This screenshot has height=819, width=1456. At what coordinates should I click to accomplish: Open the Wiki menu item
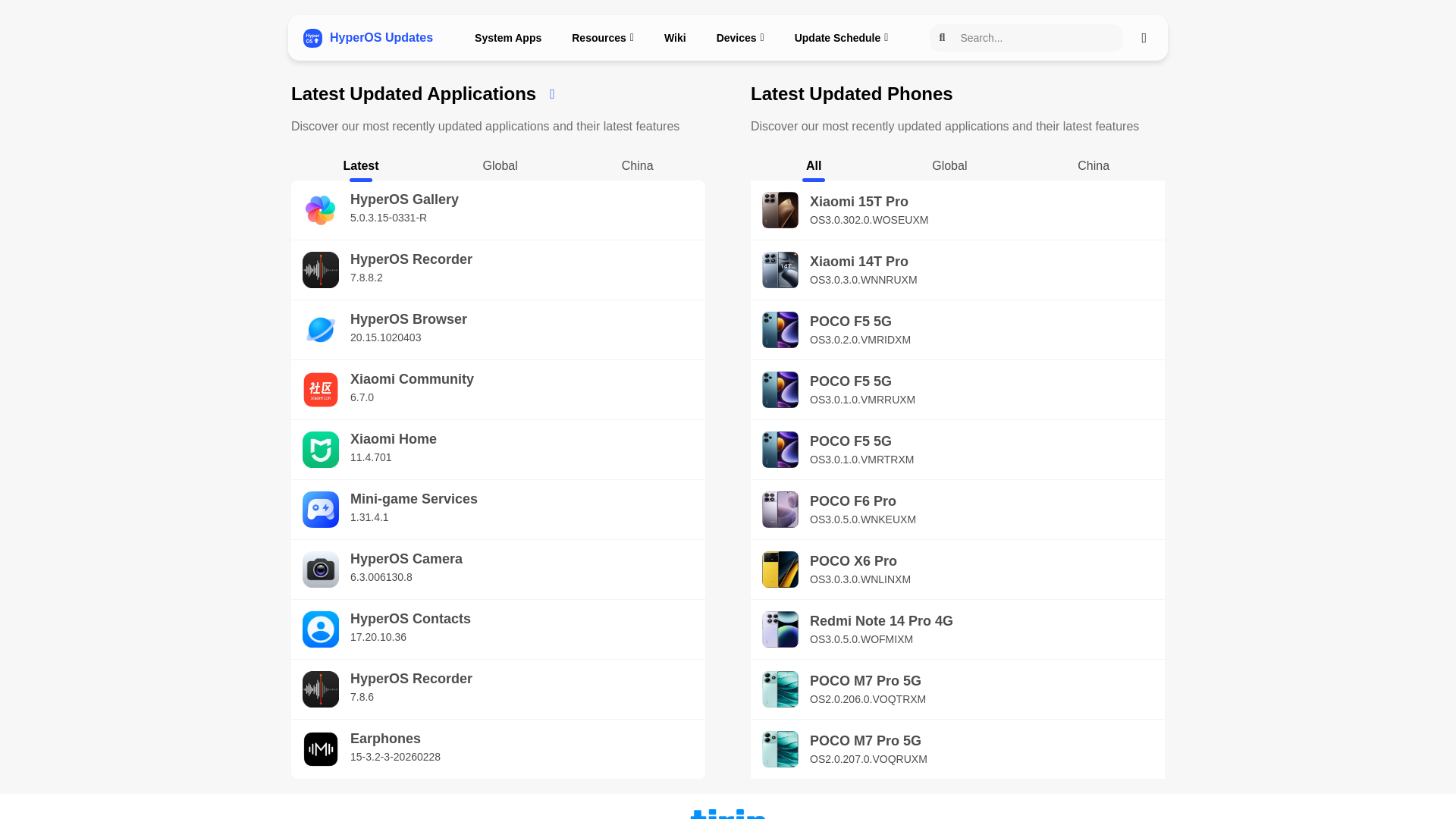click(675, 38)
